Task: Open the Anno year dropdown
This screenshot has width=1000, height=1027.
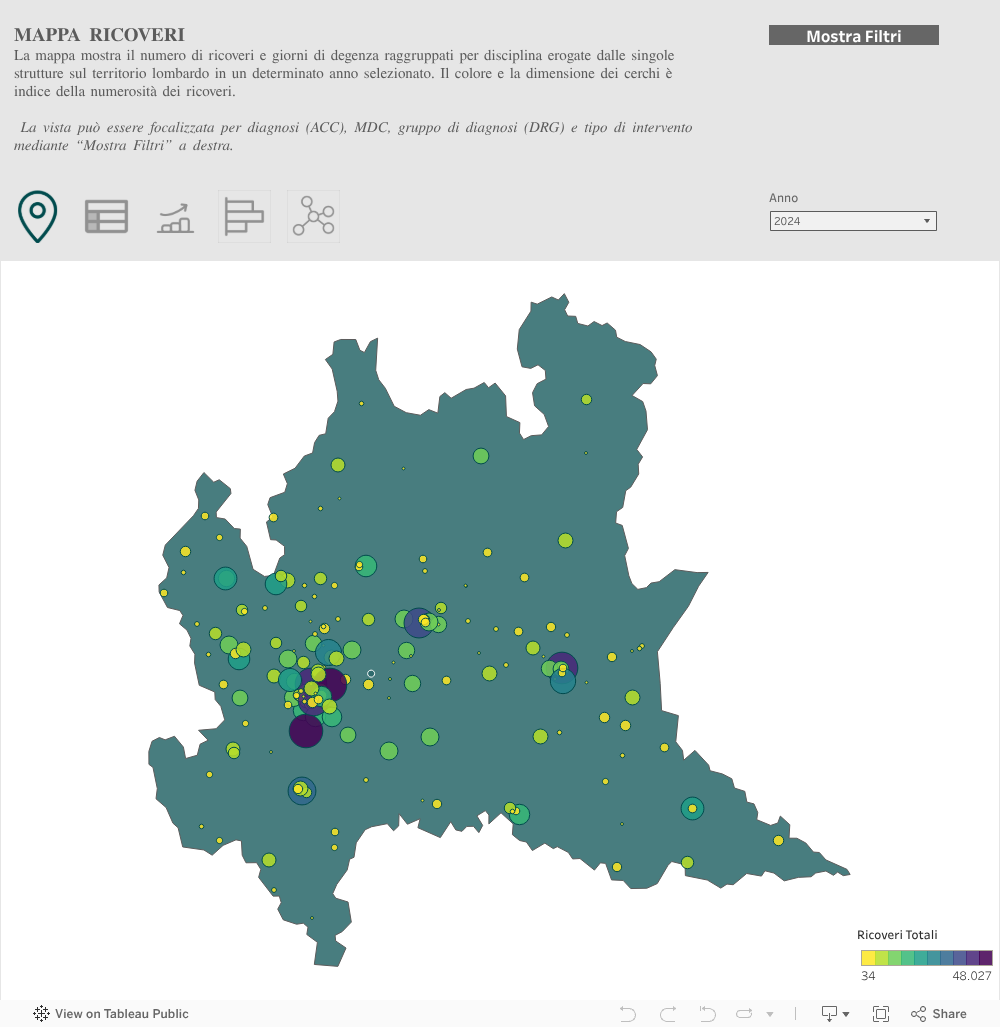Action: (x=853, y=221)
